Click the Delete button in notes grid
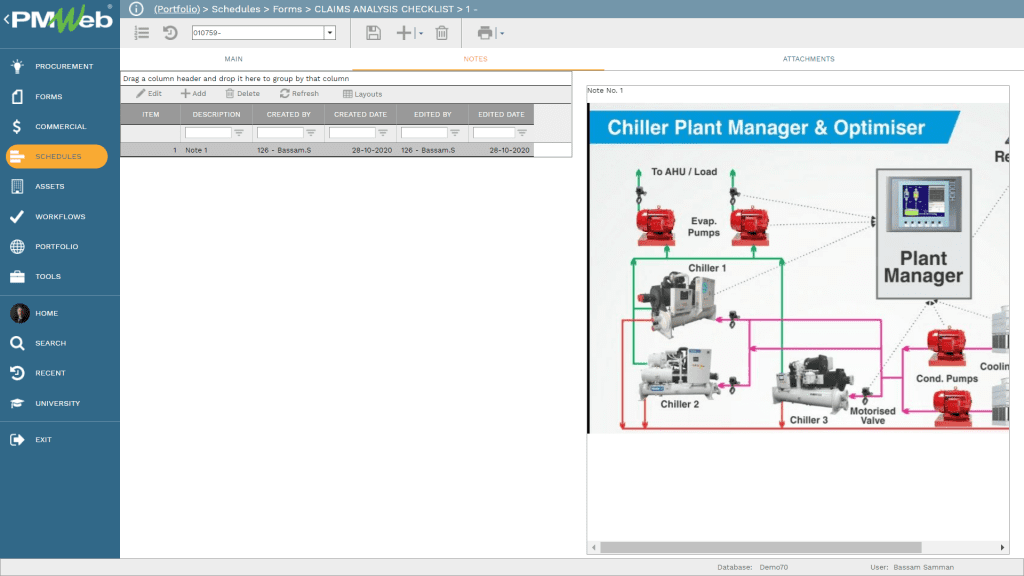Image resolution: width=1024 pixels, height=576 pixels. (x=242, y=93)
